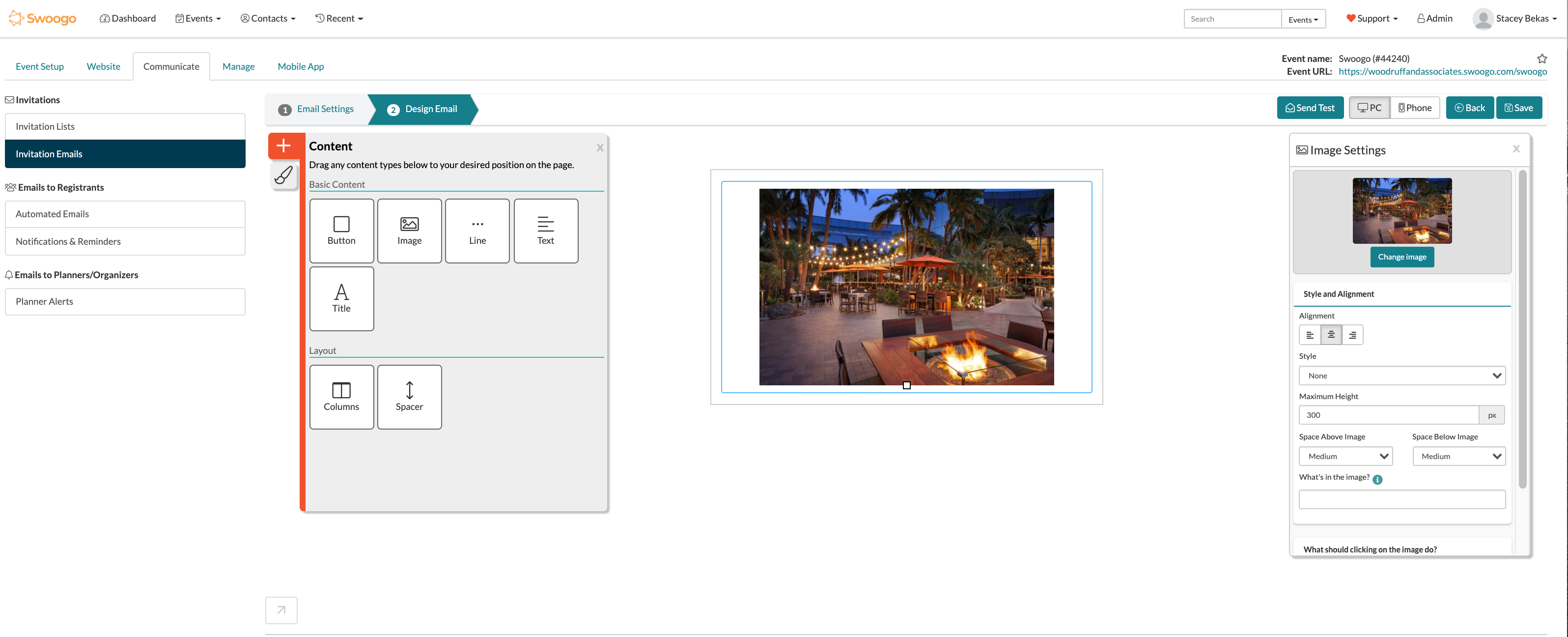The width and height of the screenshot is (1568, 637).
Task: Open the Space Below Image dropdown
Action: (1459, 456)
